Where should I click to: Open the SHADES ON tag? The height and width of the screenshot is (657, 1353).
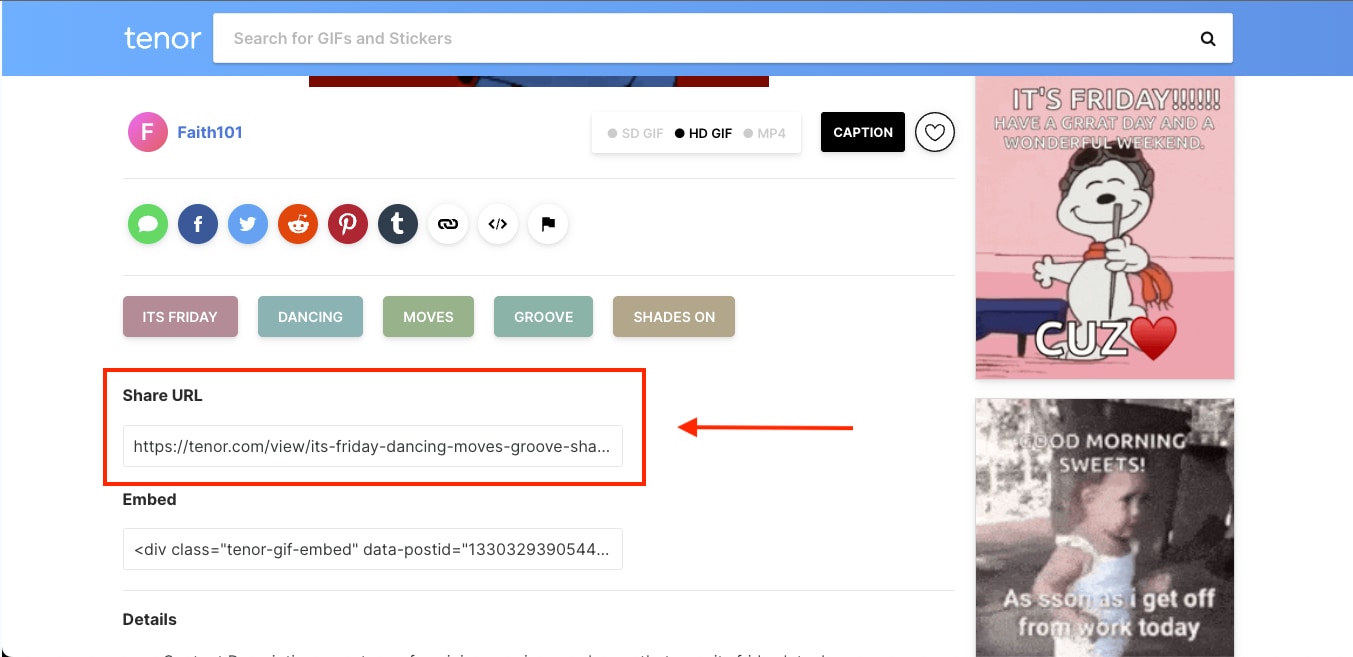point(674,316)
